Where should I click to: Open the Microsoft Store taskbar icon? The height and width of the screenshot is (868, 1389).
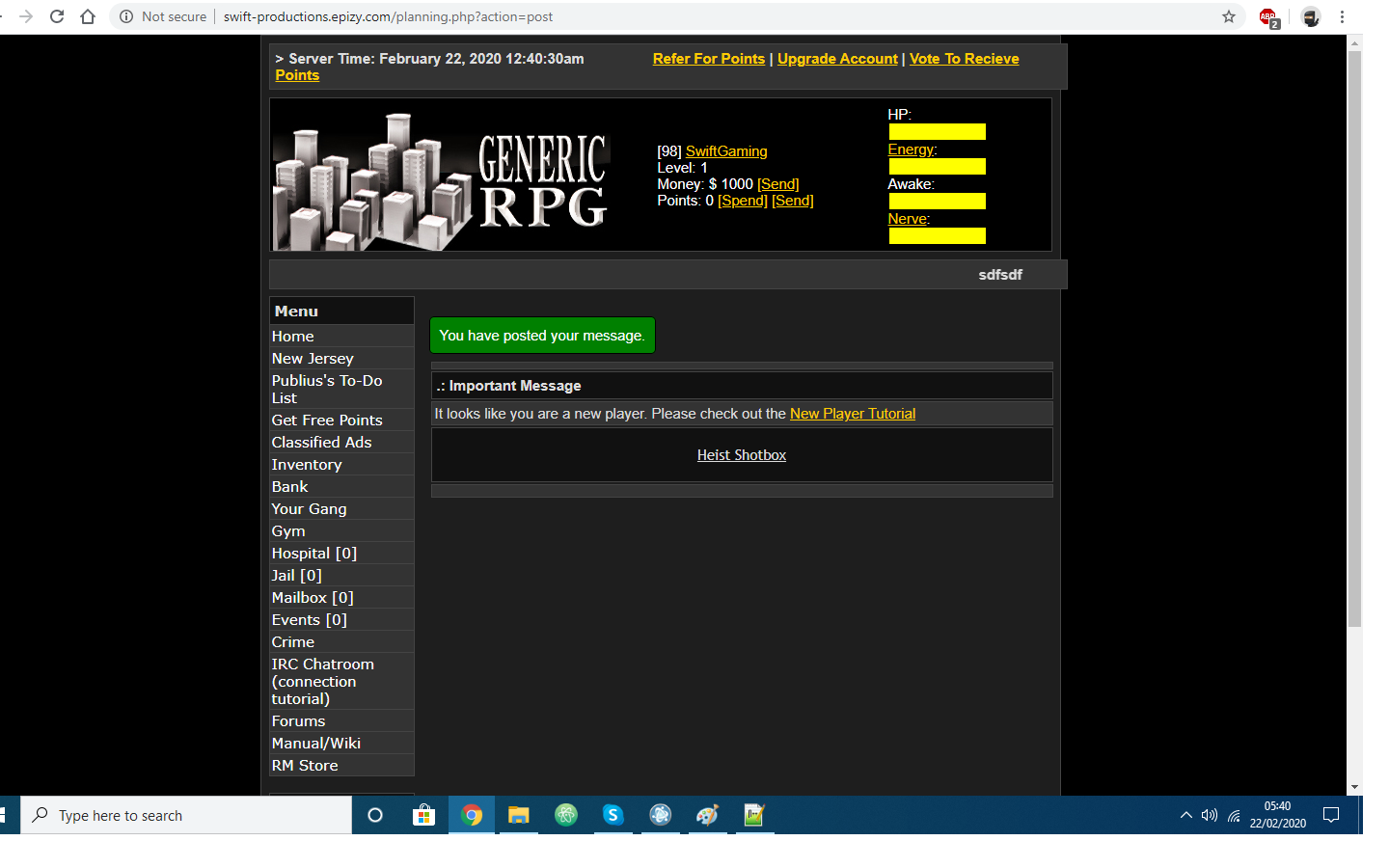[423, 815]
